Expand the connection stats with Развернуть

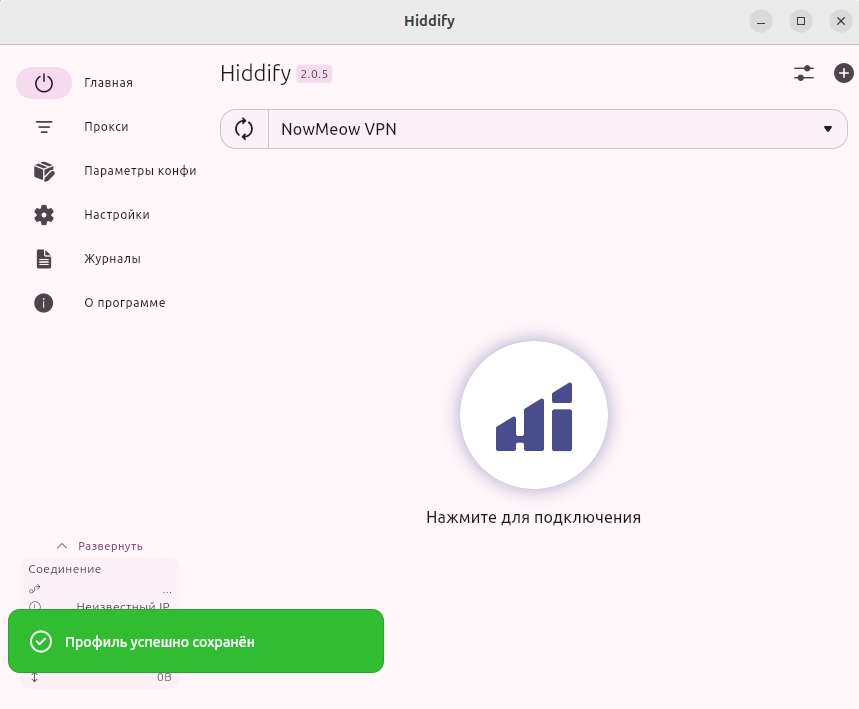tap(100, 546)
